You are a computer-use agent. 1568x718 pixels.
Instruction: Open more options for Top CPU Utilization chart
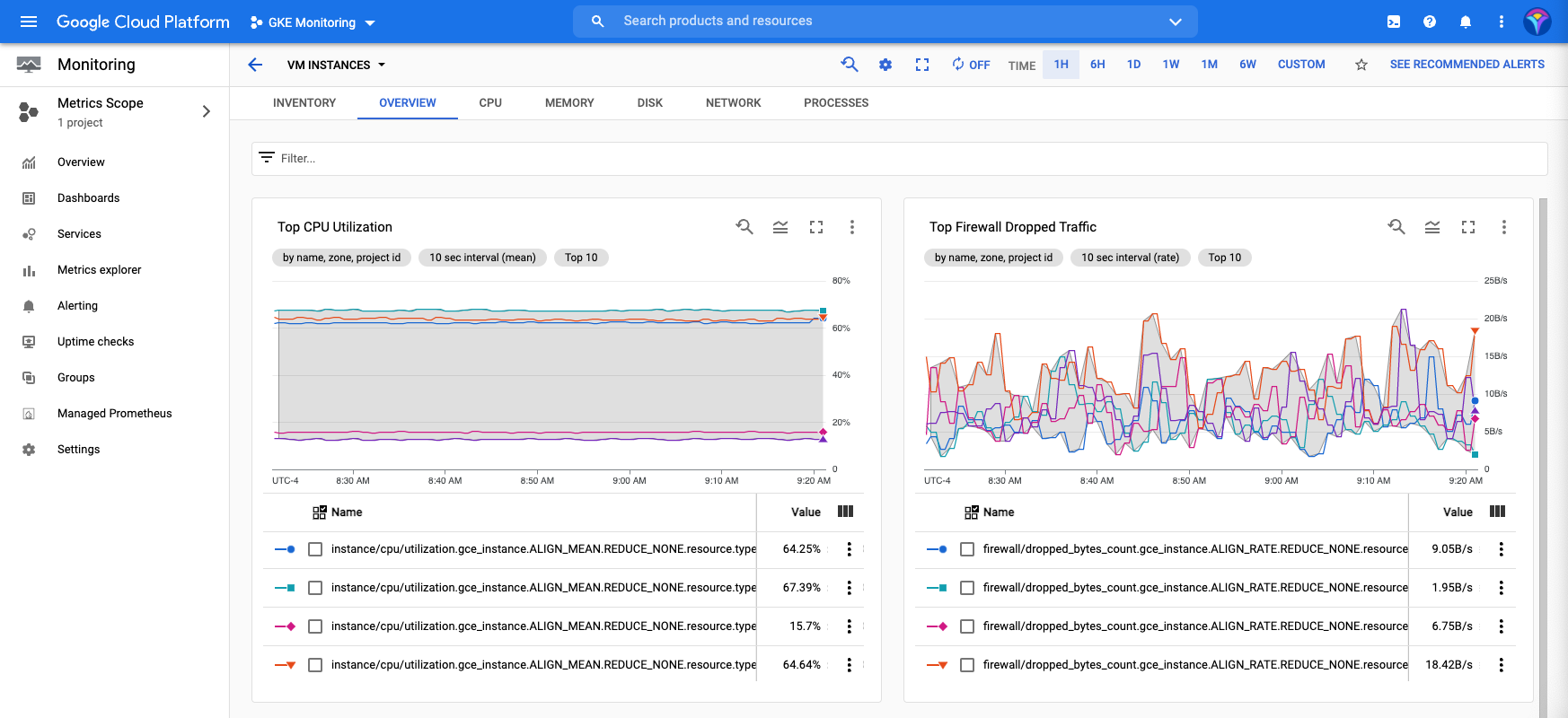[x=852, y=227]
